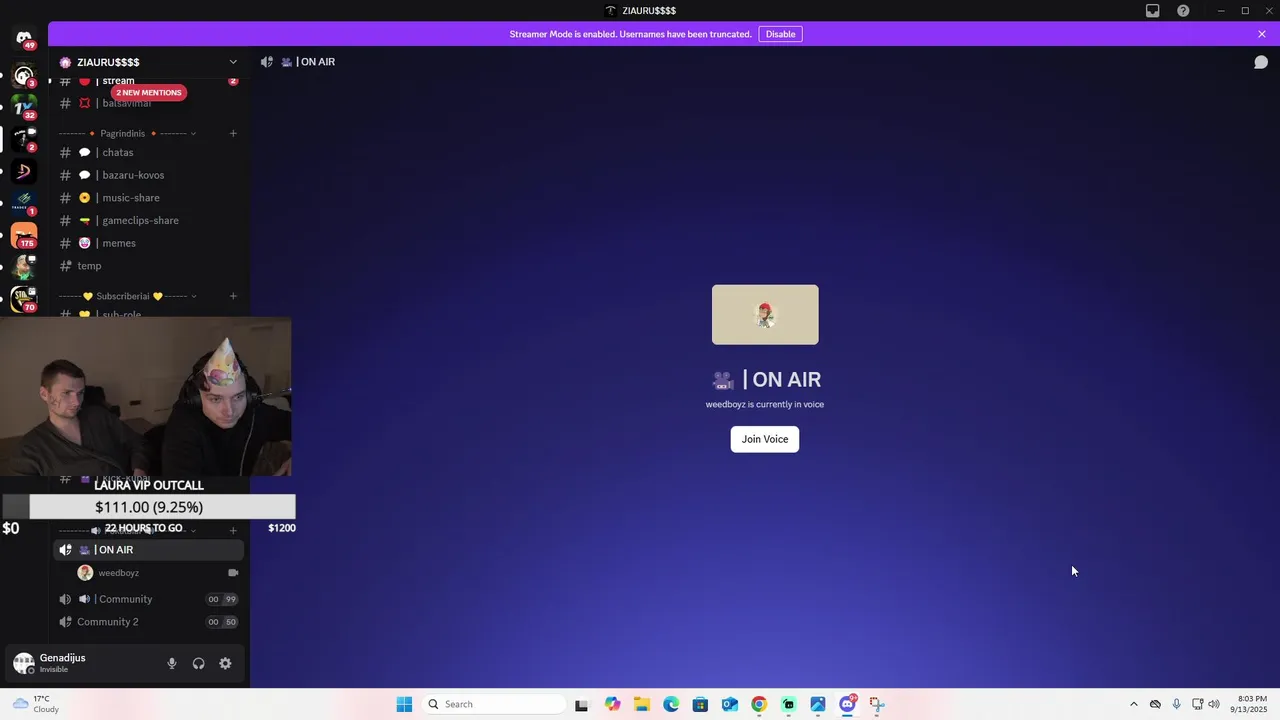The image size is (1280, 720).
Task: Disable Streamer Mode via Disable button
Action: coord(780,34)
